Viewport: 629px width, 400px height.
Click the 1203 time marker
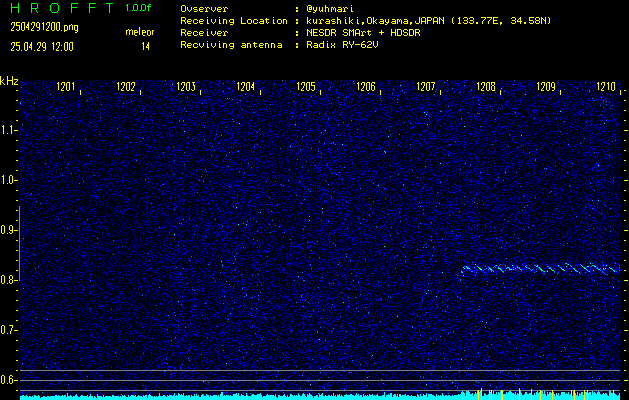click(x=186, y=86)
